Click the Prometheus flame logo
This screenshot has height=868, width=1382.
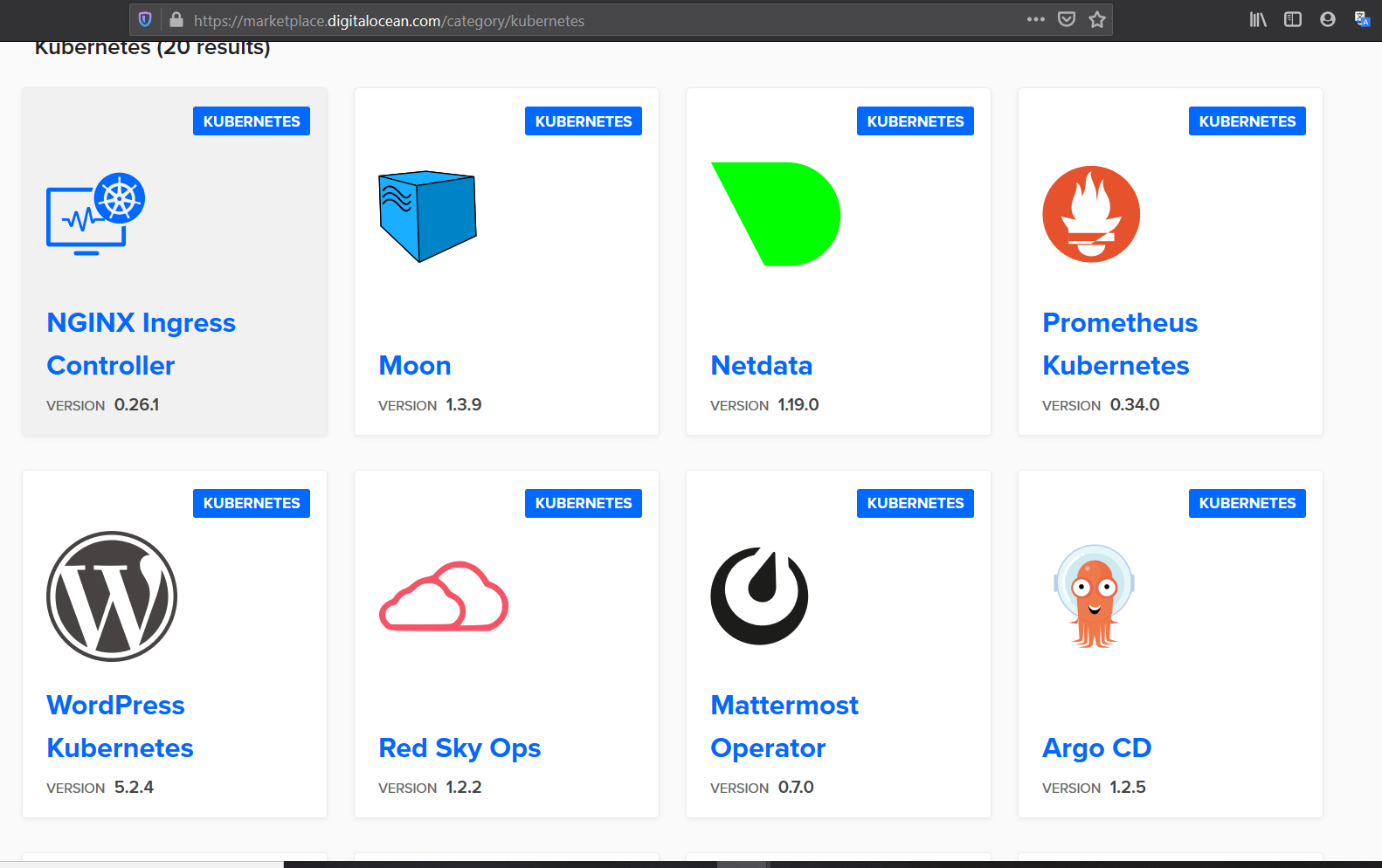coord(1091,214)
